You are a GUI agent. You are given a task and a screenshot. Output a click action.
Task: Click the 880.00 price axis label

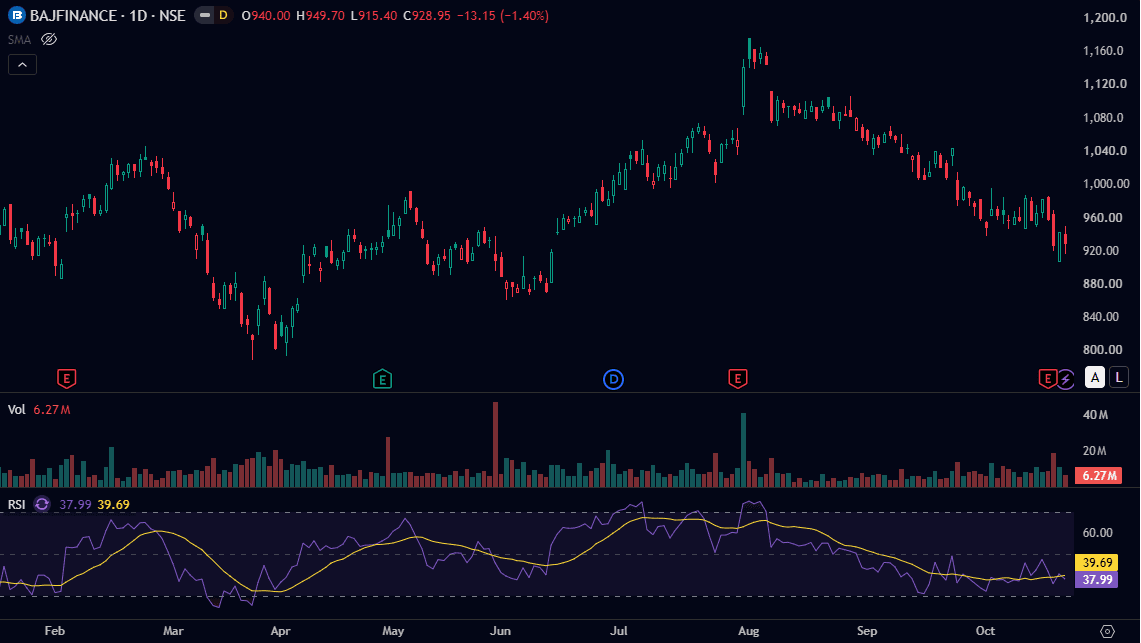click(x=1102, y=284)
